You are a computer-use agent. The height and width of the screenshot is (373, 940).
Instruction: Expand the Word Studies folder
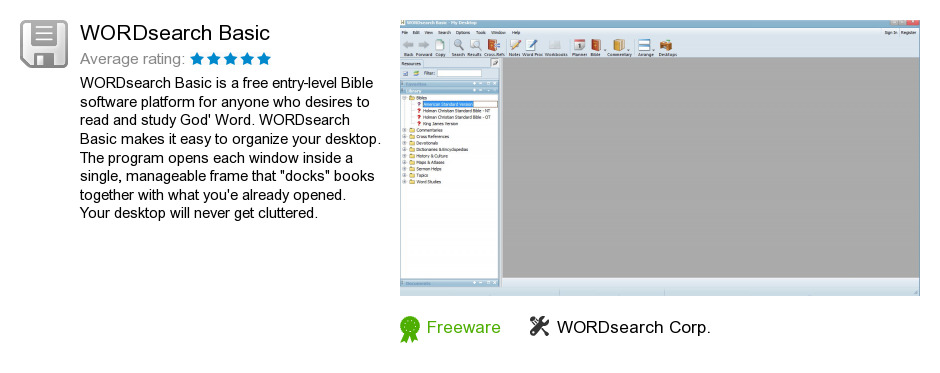tap(405, 182)
